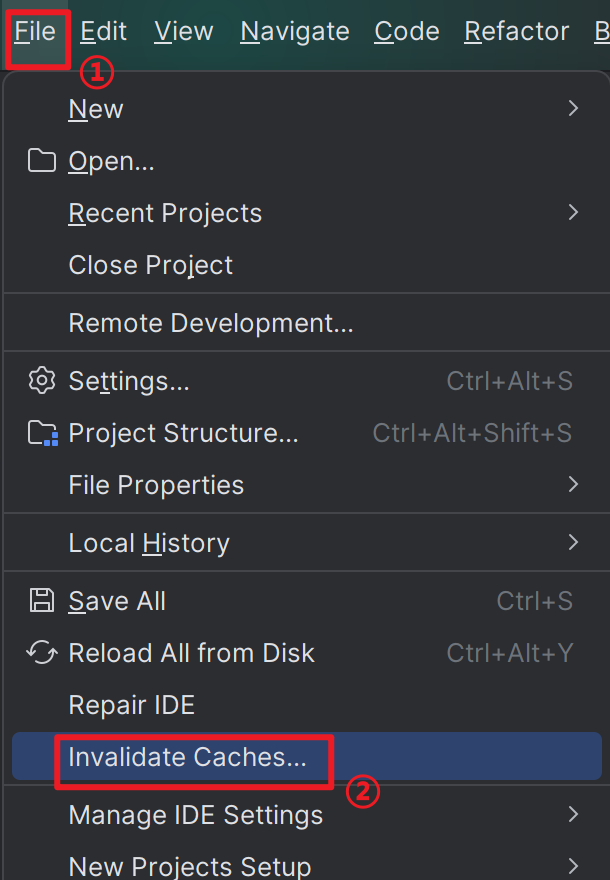Click the floppy disk Save All icon
This screenshot has width=610, height=880.
point(42,601)
